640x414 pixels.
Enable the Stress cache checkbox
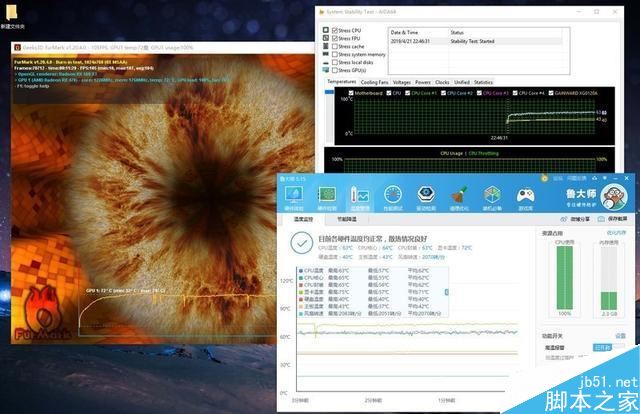(x=335, y=47)
